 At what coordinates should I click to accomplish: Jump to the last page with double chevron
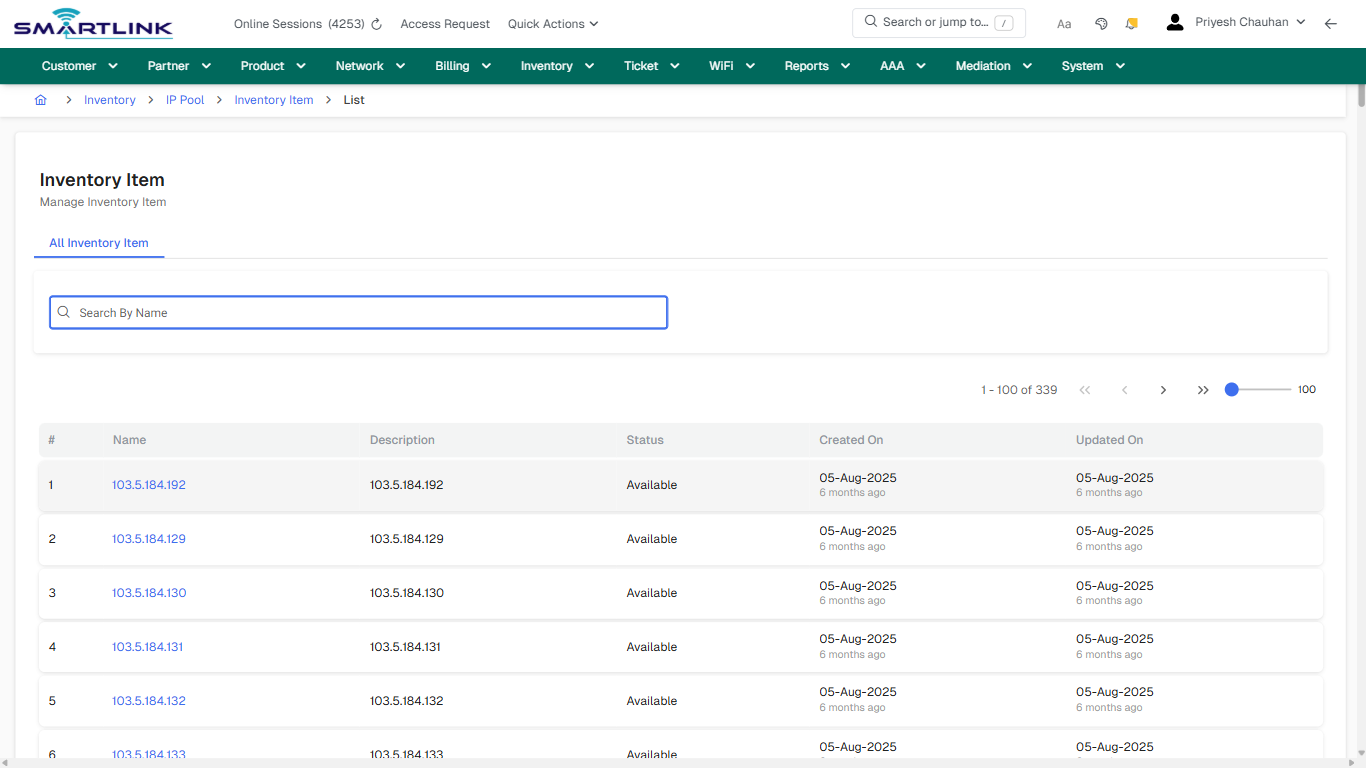point(1203,390)
